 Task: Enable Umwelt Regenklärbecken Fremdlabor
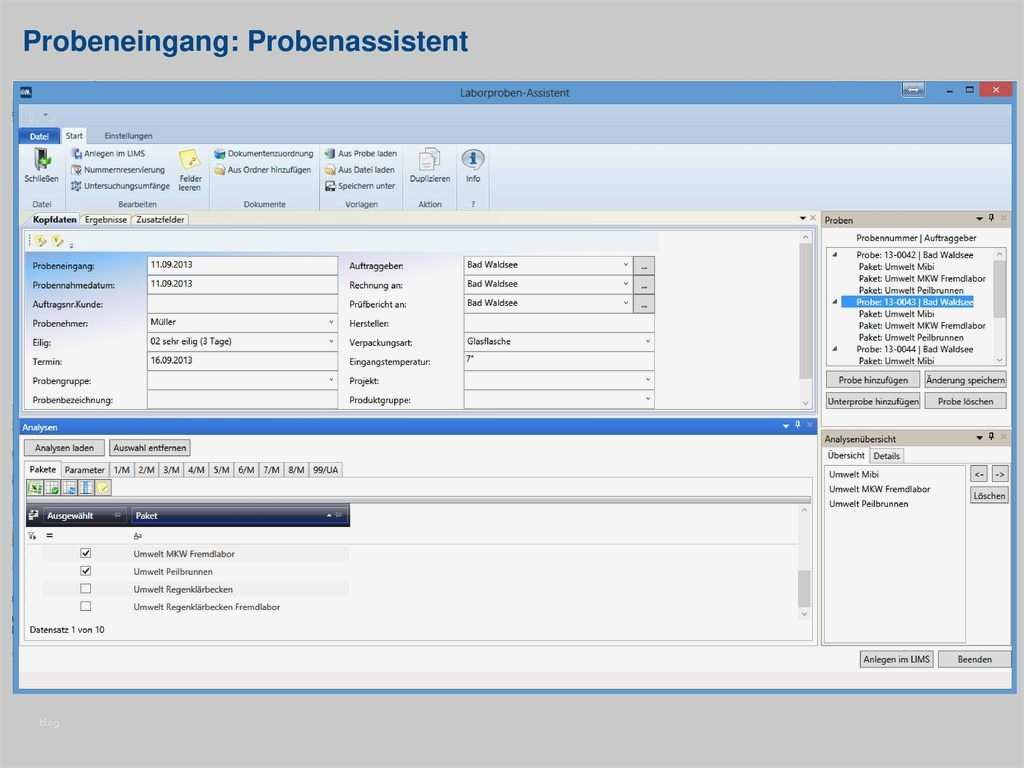[x=85, y=604]
